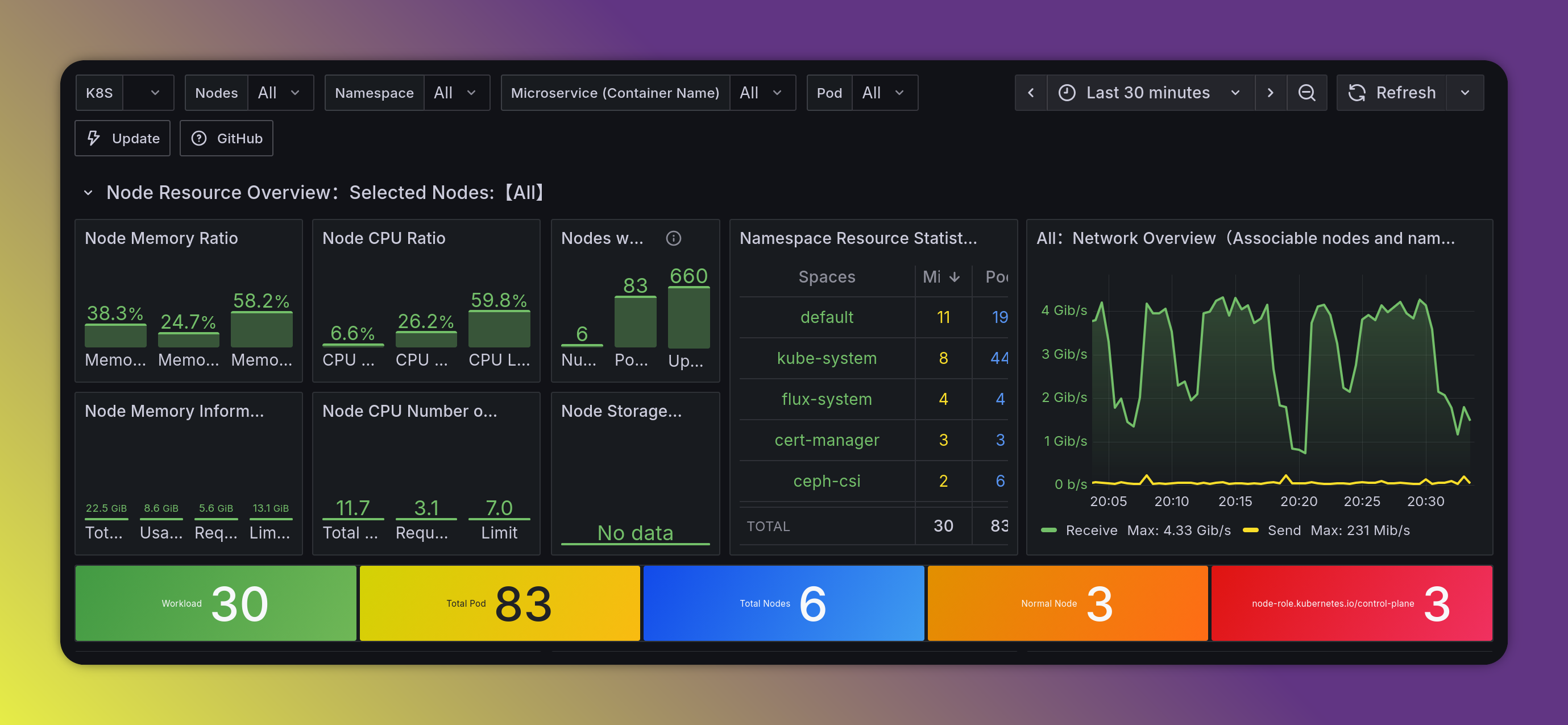Open the kube-system namespace link
The width and height of the screenshot is (1568, 725).
point(827,358)
